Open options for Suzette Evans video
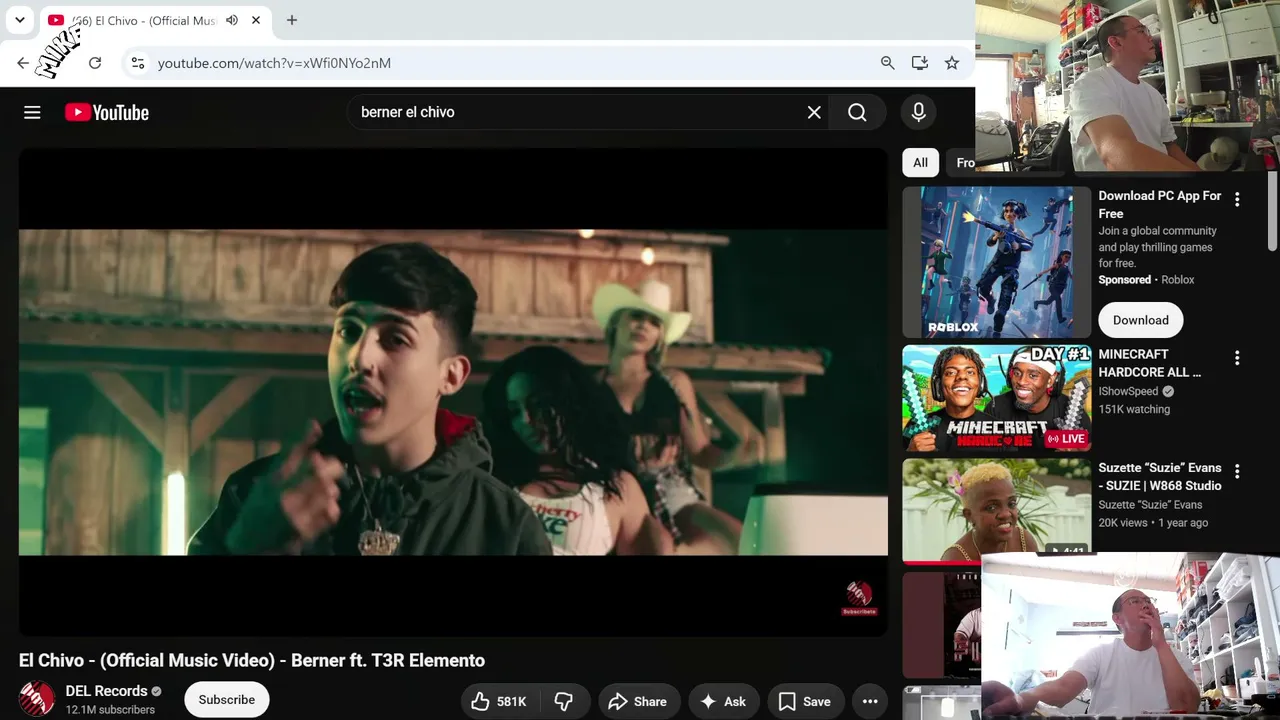This screenshot has width=1280, height=720. point(1237,472)
